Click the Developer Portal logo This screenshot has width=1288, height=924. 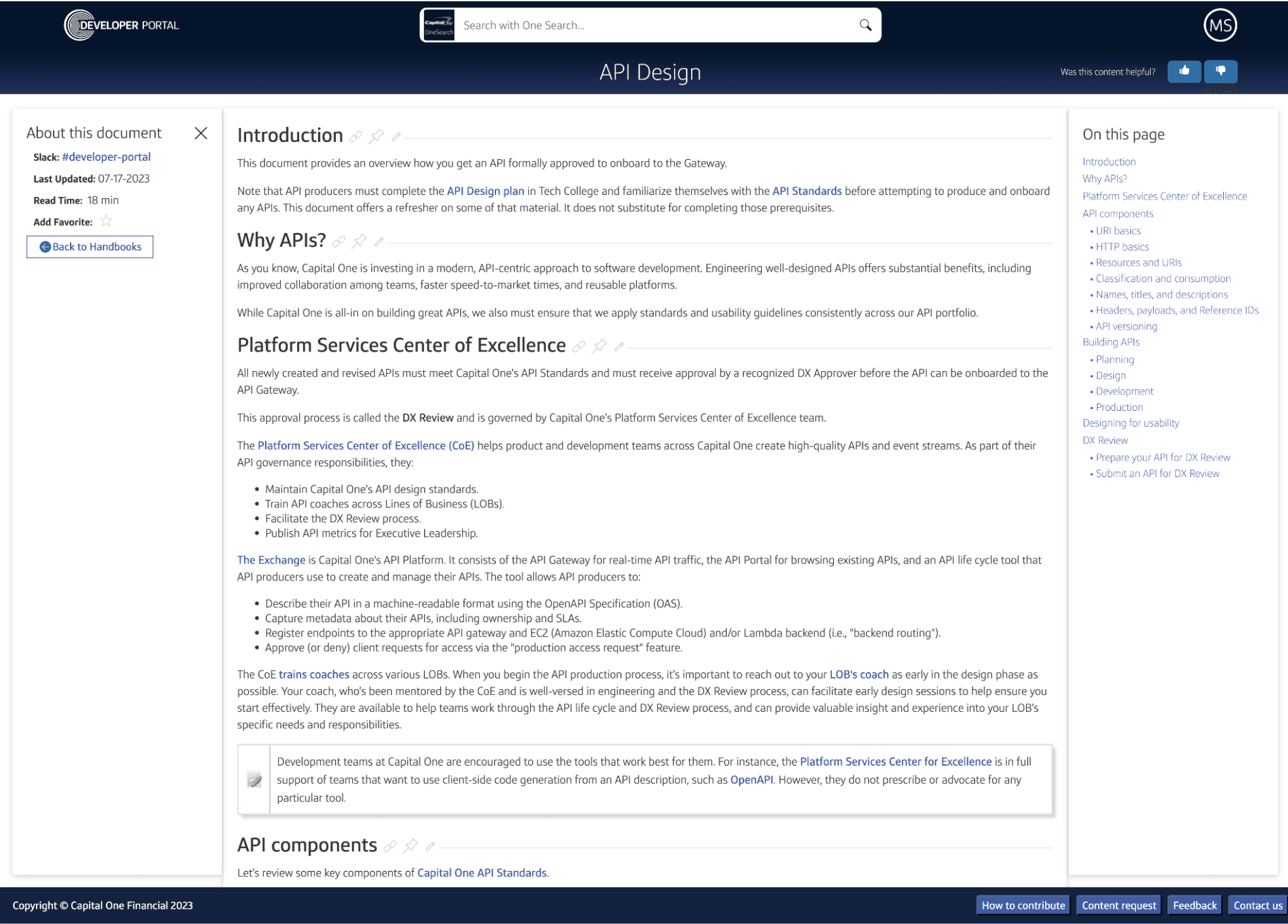point(122,26)
